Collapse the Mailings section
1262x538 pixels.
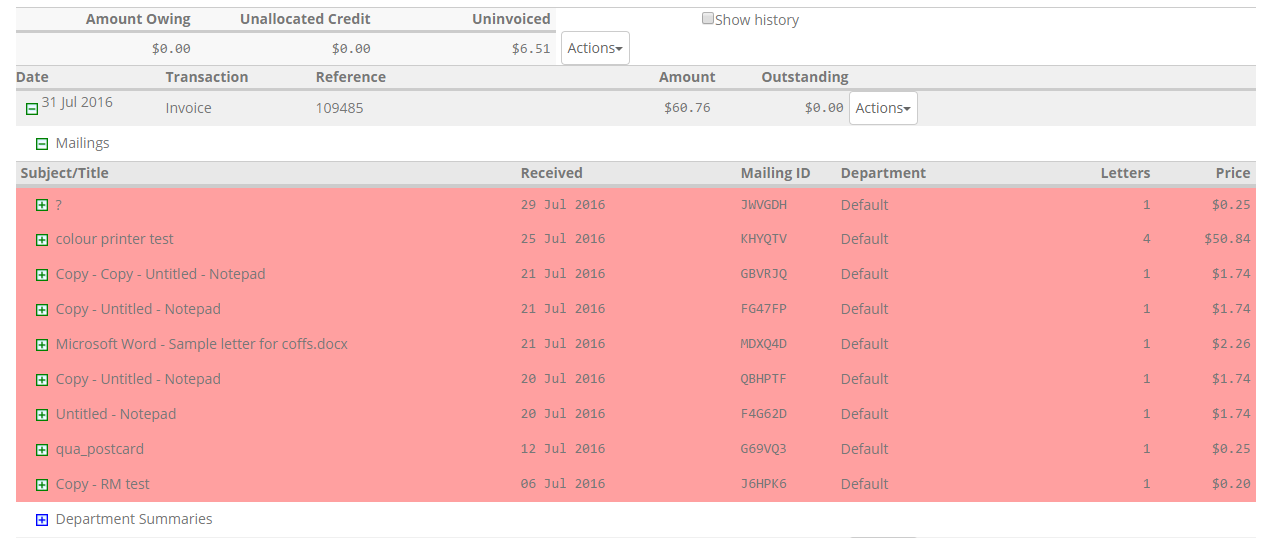pyautogui.click(x=42, y=144)
